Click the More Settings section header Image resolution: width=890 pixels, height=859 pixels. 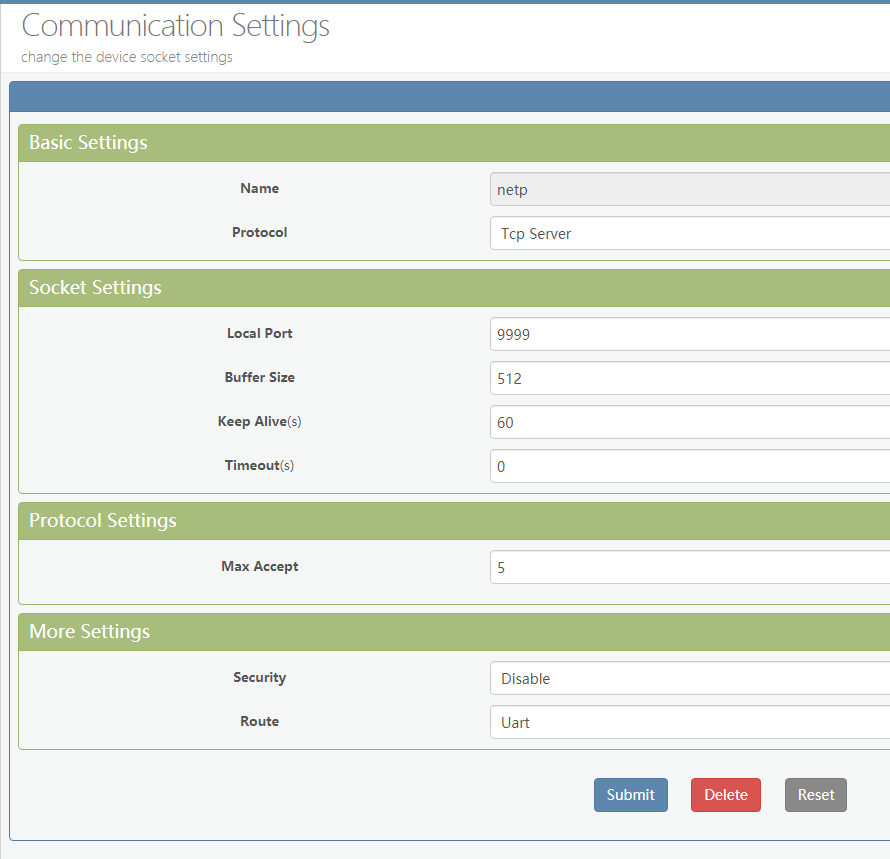(x=89, y=632)
